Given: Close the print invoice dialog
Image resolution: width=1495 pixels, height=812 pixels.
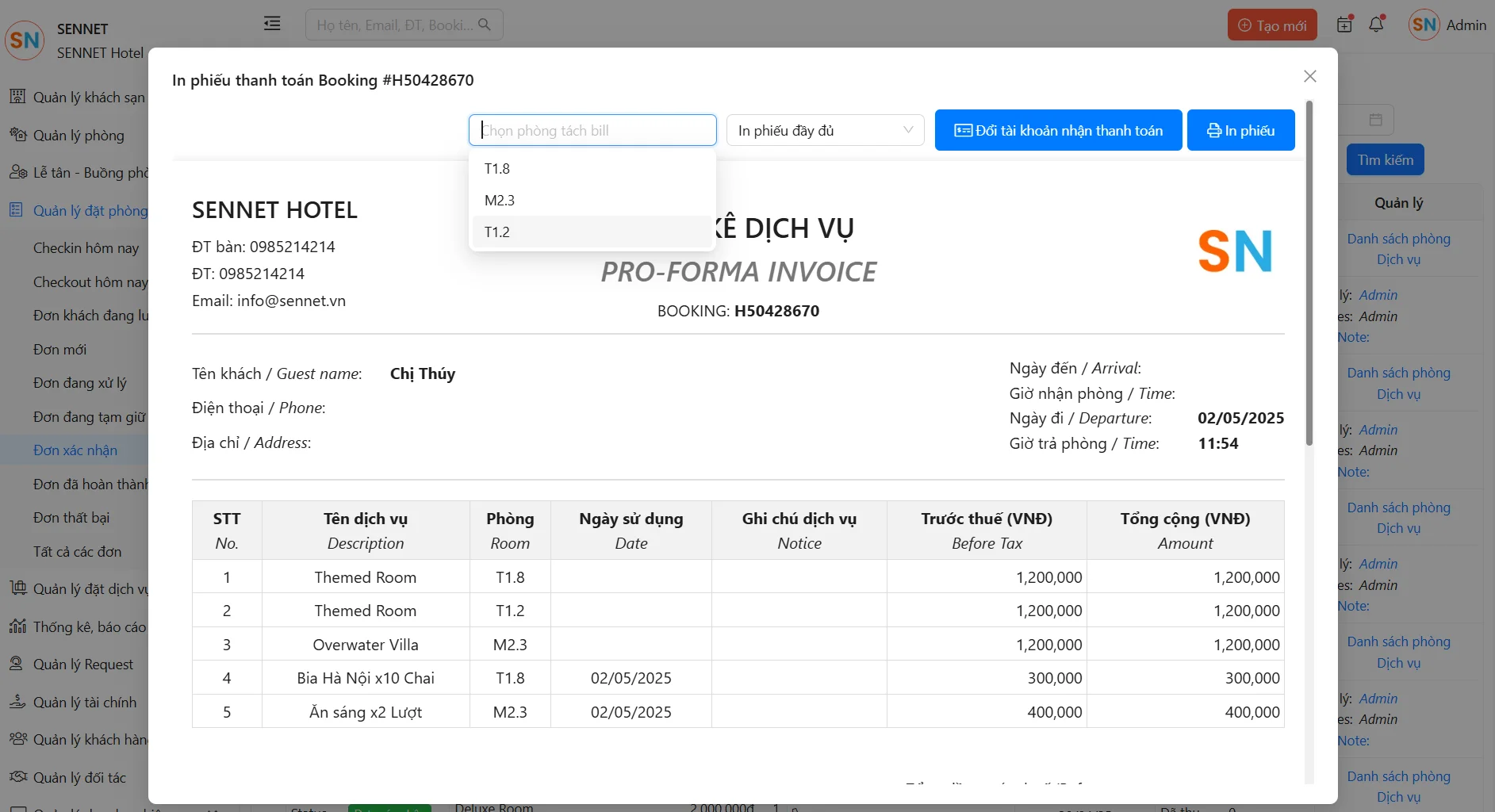Looking at the screenshot, I should 1309,76.
